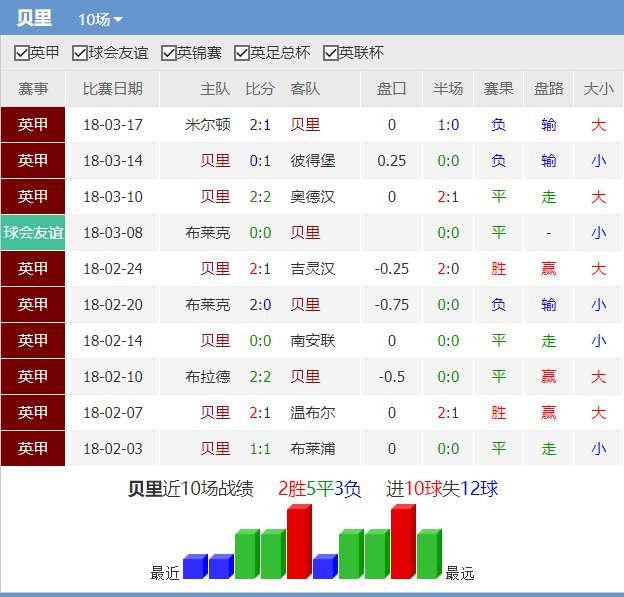This screenshot has width=624, height=597.
Task: Click the 布莱浦 team name
Action: (313, 449)
